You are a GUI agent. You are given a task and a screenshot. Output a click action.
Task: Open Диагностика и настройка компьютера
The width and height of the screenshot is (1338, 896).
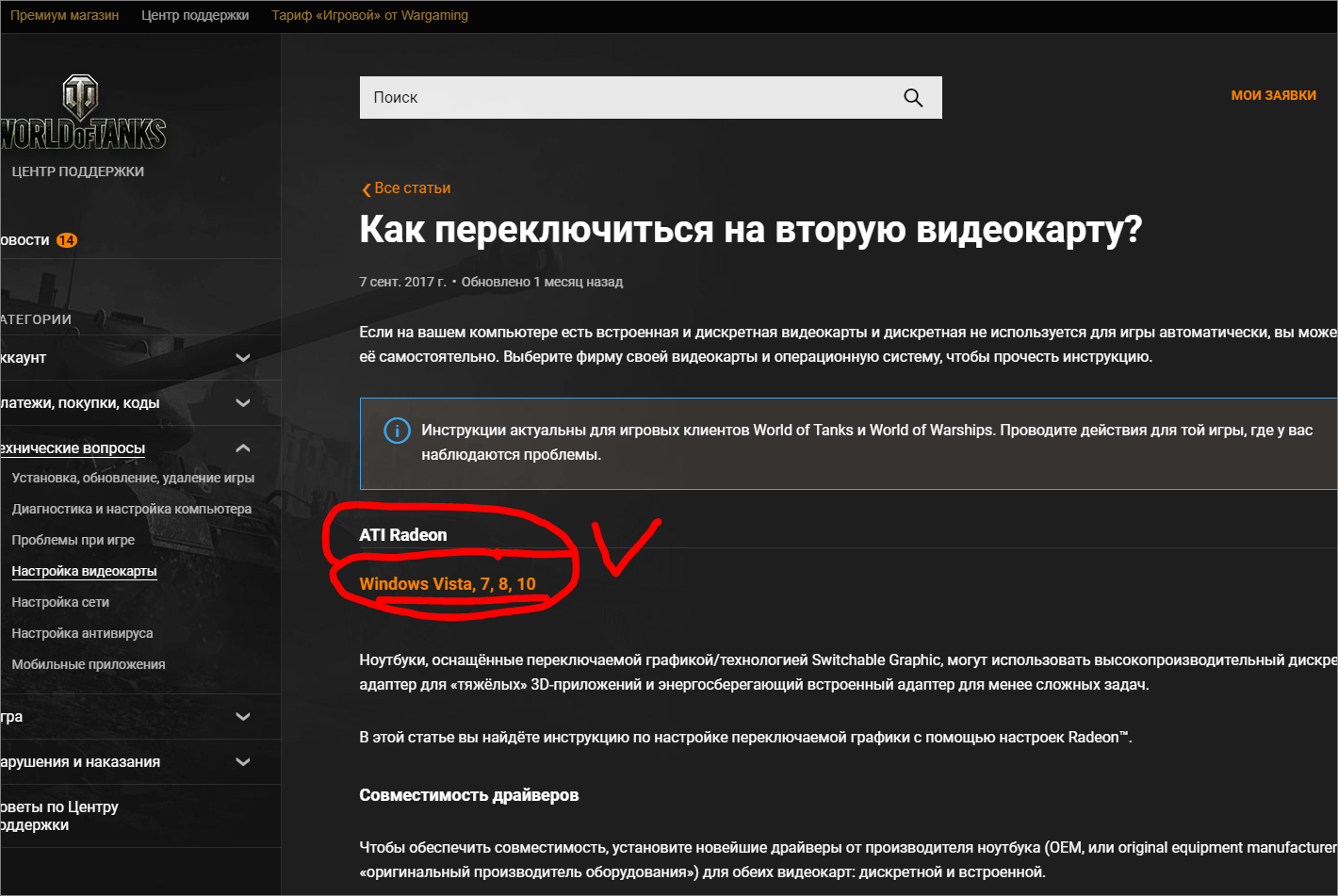131,509
